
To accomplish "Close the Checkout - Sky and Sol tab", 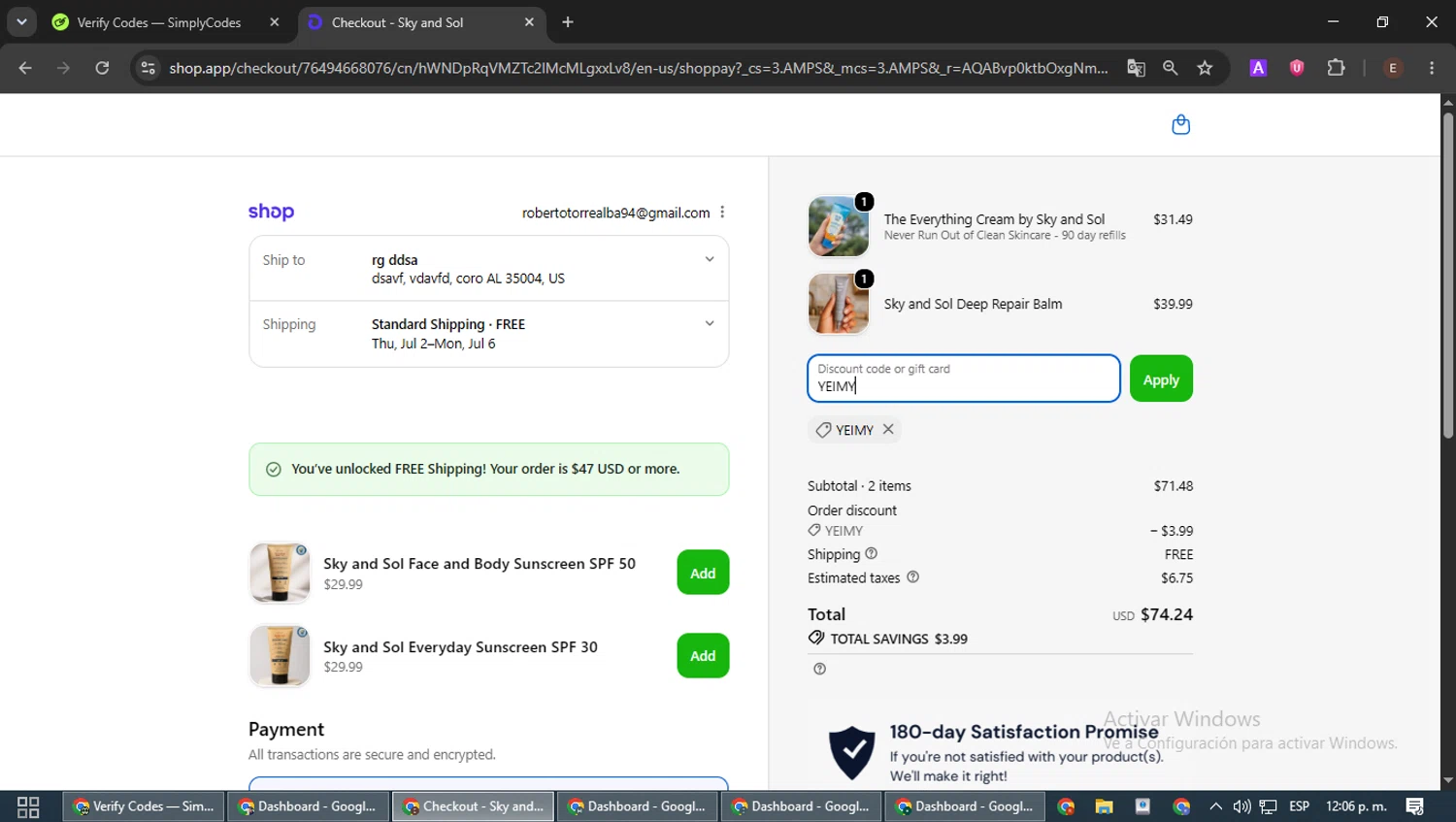I will click(529, 22).
